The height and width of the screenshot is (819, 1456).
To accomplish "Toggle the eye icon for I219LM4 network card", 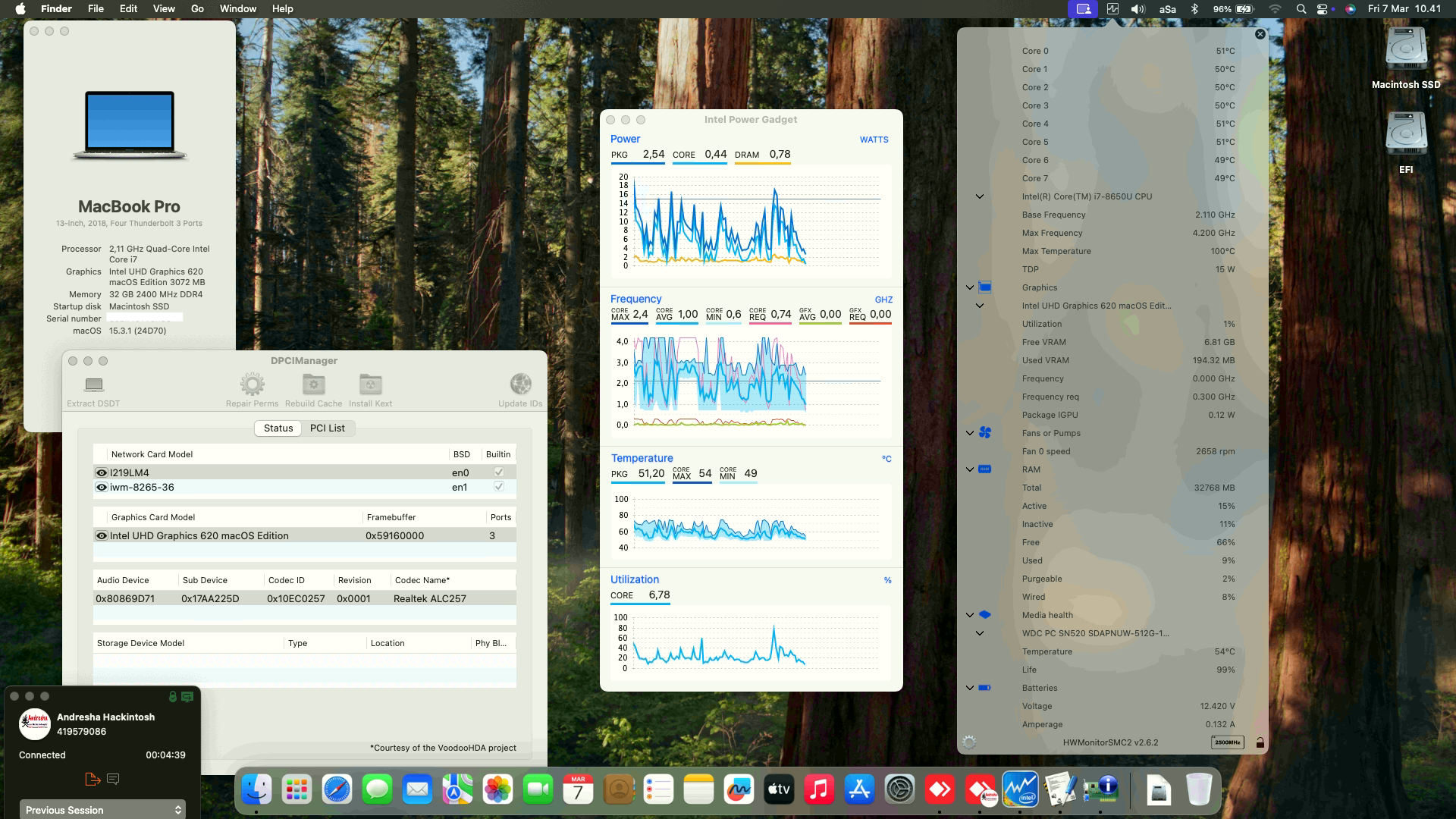I will pyautogui.click(x=101, y=472).
